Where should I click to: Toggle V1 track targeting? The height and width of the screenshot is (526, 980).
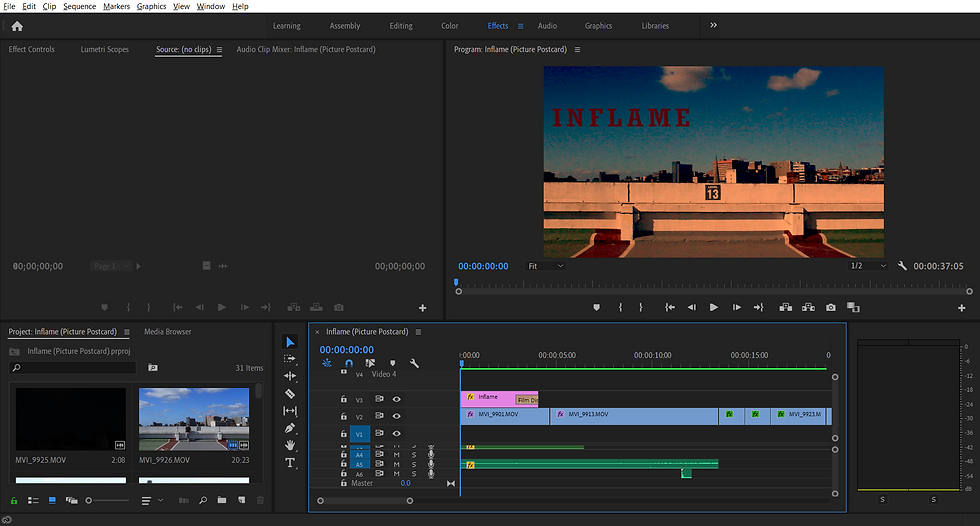click(359, 434)
